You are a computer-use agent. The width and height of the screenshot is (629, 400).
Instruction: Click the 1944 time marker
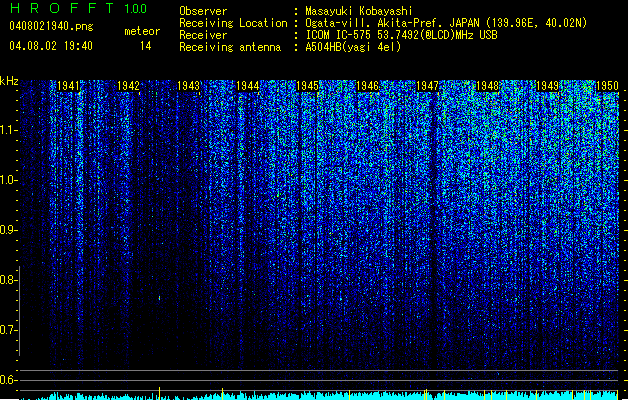point(248,86)
